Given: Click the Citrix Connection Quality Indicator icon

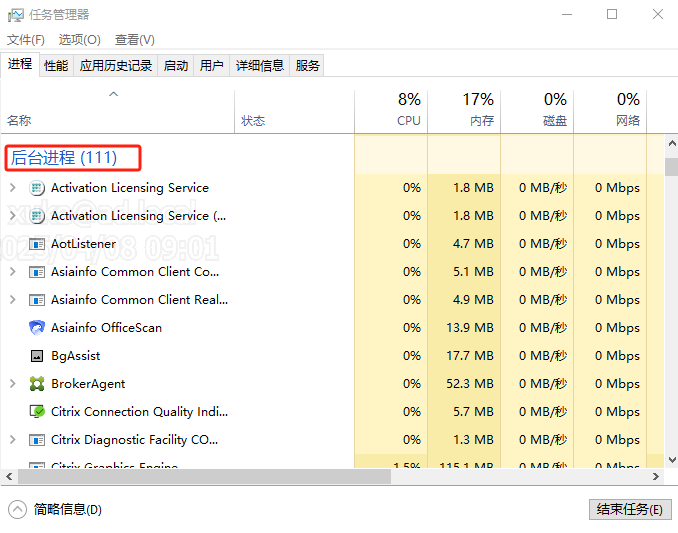Looking at the screenshot, I should click(x=37, y=412).
